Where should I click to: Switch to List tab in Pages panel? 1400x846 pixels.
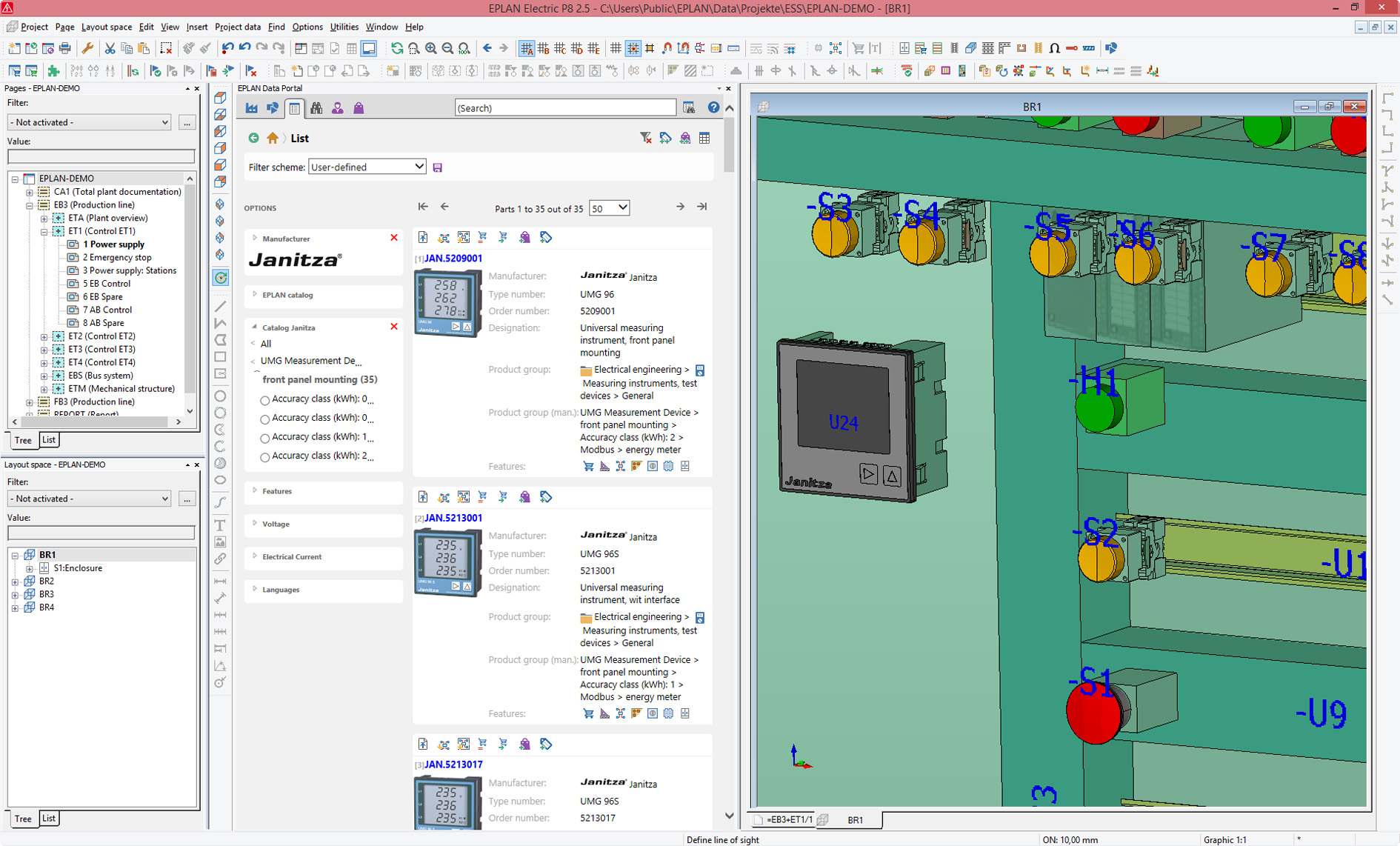click(x=49, y=440)
